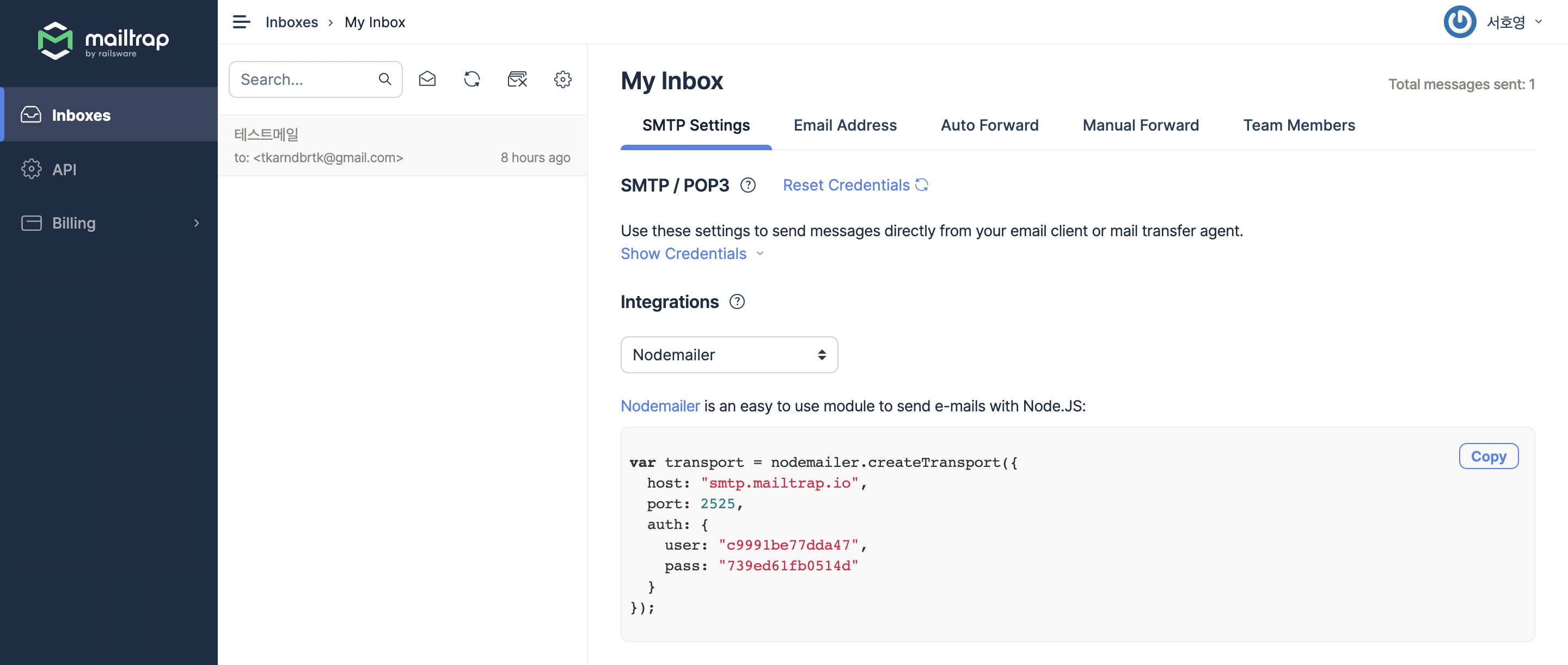Switch to the Team Members tab
The image size is (1568, 665).
click(1298, 125)
